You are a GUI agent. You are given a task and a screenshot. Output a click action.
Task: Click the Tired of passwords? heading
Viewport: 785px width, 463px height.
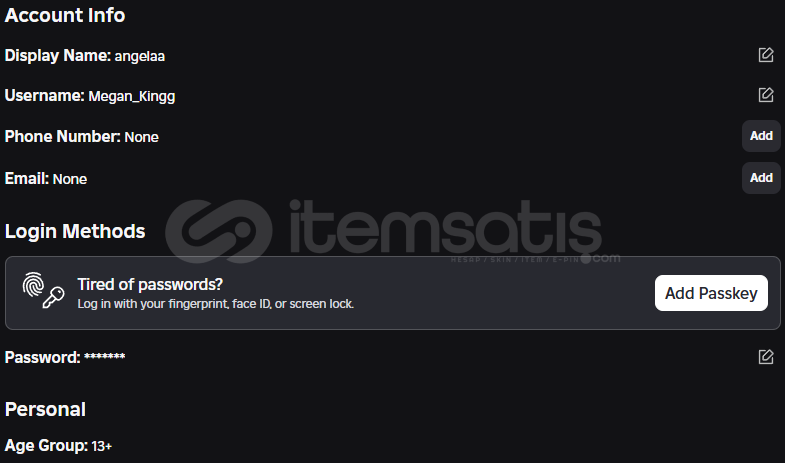click(x=150, y=284)
